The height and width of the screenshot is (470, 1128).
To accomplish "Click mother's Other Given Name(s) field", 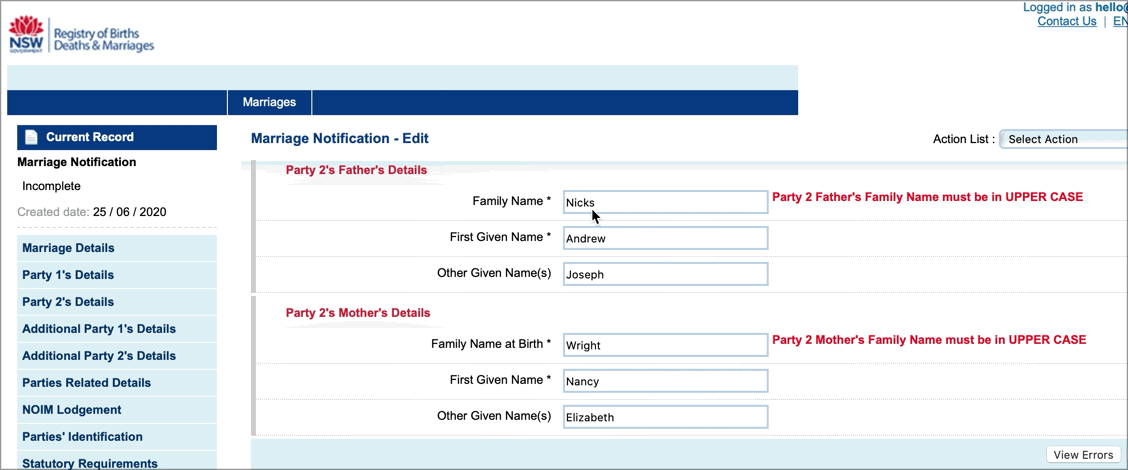I will (665, 417).
